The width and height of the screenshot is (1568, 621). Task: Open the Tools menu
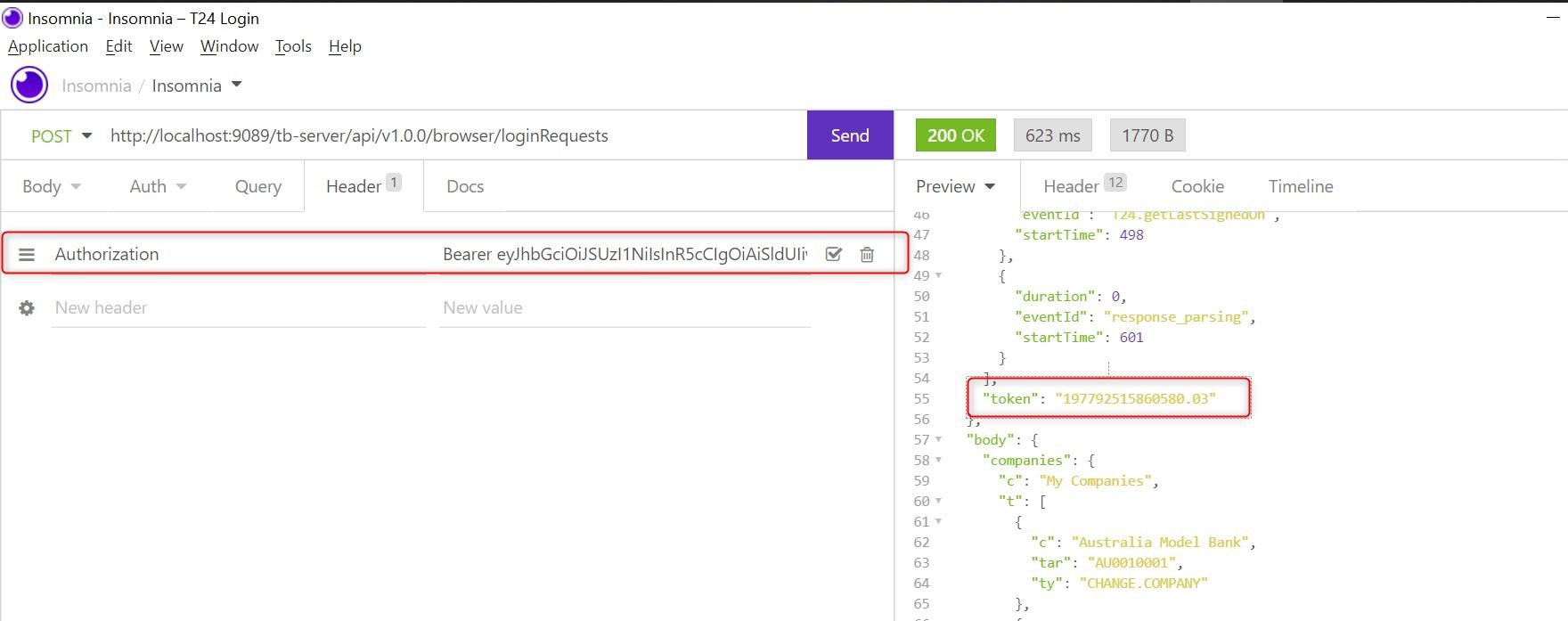point(293,46)
